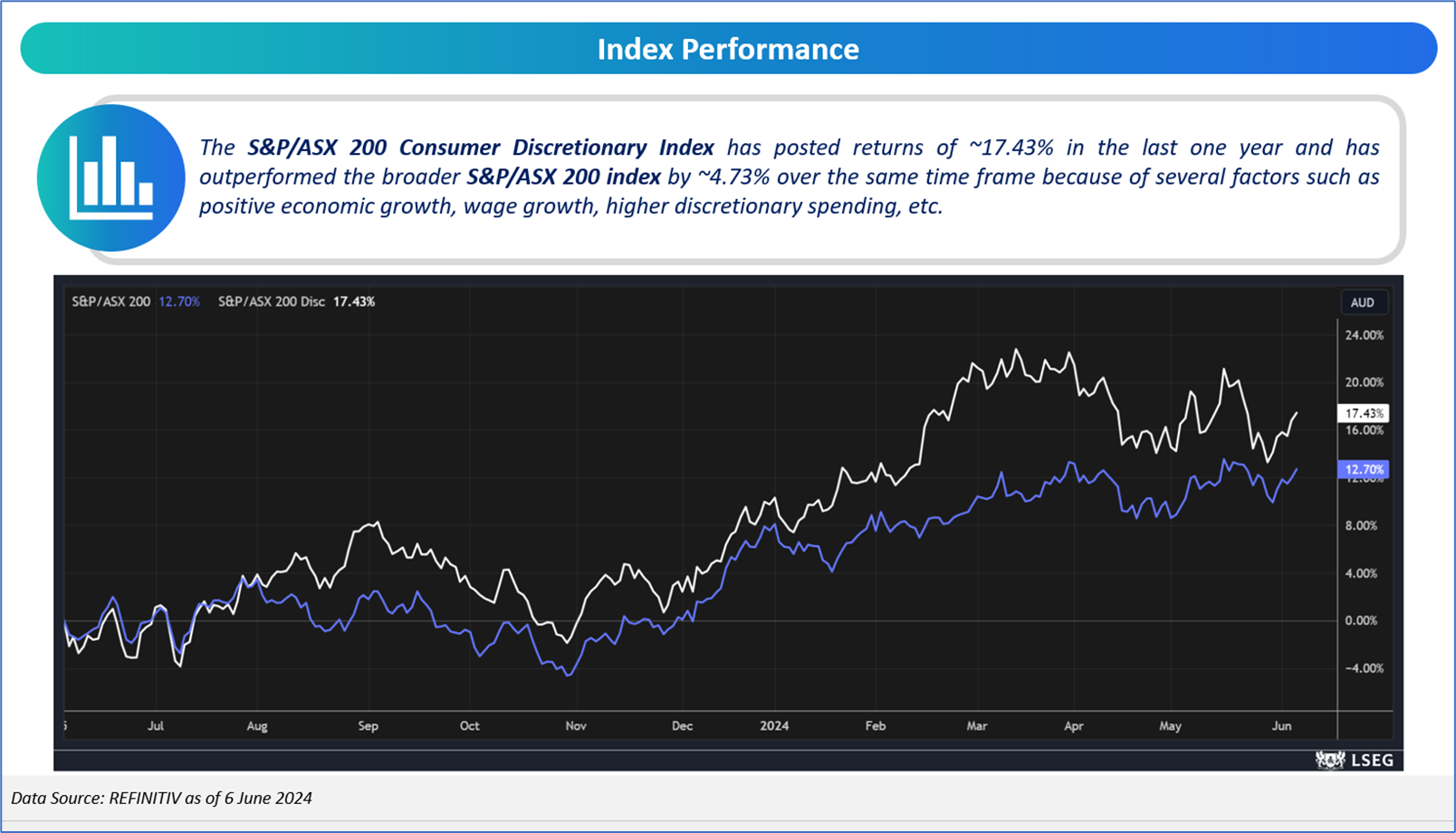Click the Sep label on time axis
Viewport: 1456px width, 833px height.
pos(369,726)
